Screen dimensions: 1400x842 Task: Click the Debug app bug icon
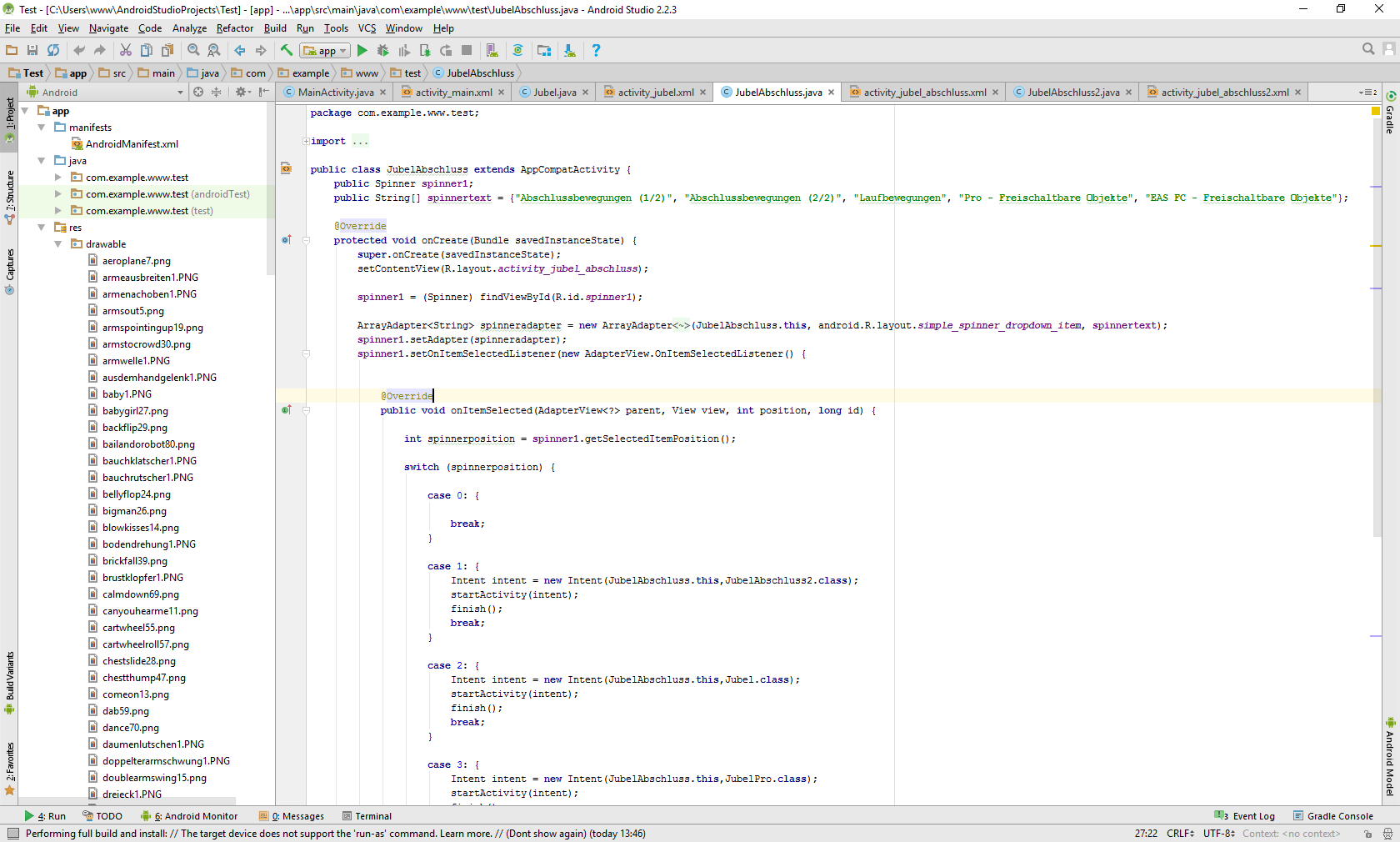point(383,51)
